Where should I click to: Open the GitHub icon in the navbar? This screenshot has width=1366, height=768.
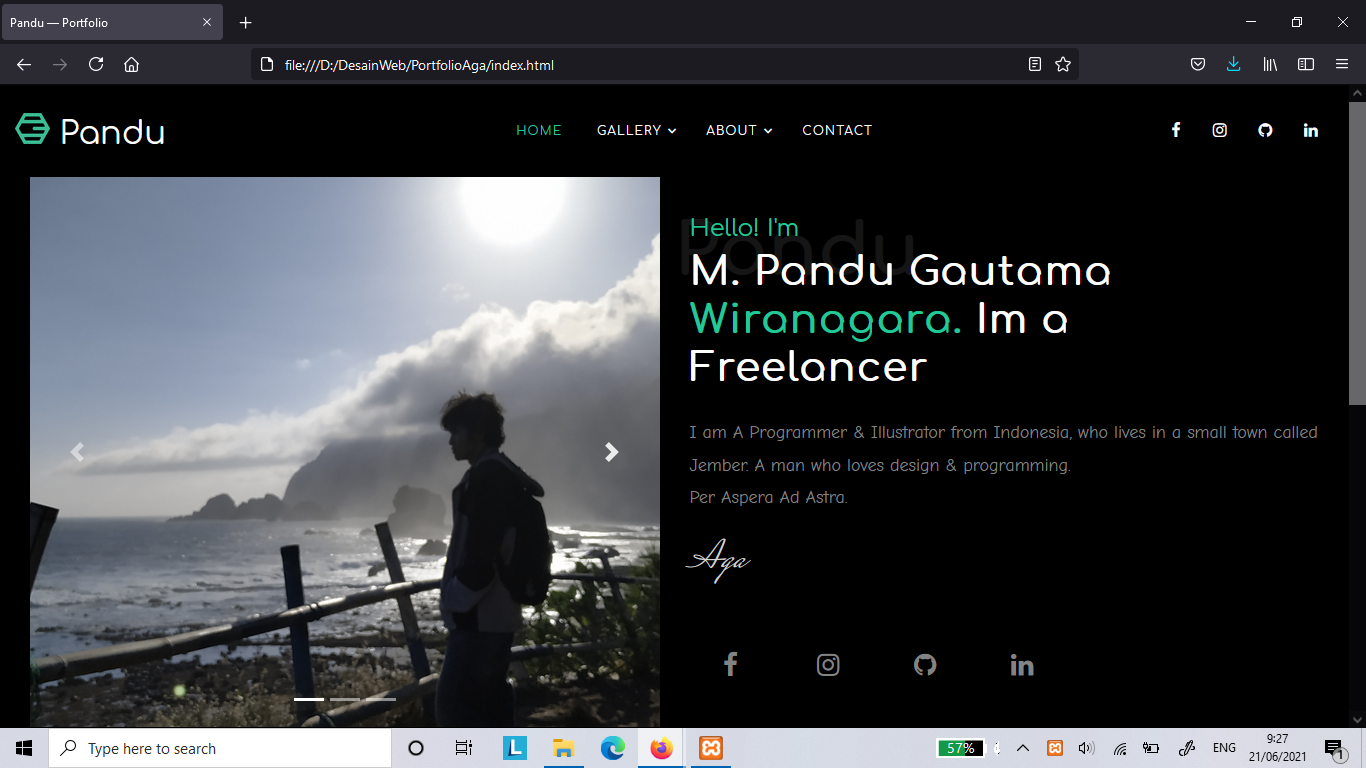(x=1265, y=130)
